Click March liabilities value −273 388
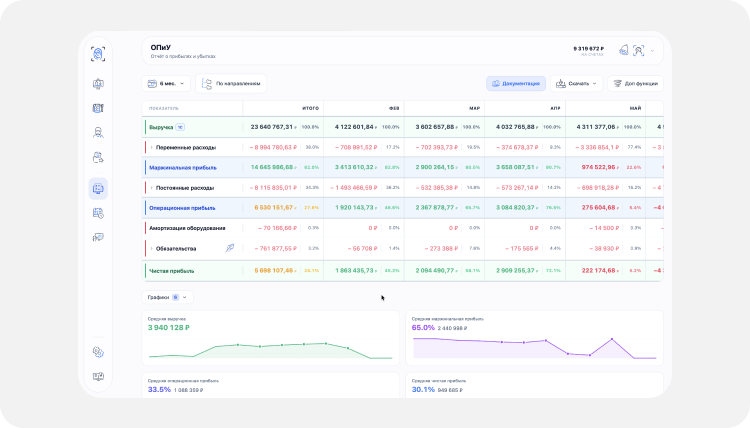This screenshot has height=428, width=750. pyautogui.click(x=441, y=249)
